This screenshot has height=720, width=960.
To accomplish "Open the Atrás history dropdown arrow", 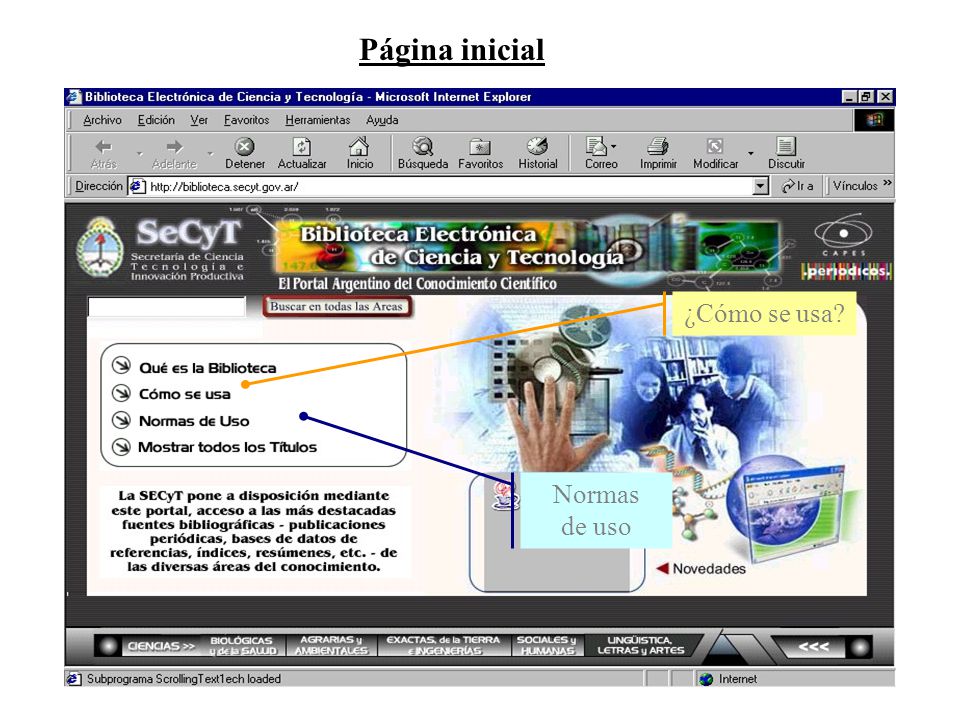I will click(140, 153).
